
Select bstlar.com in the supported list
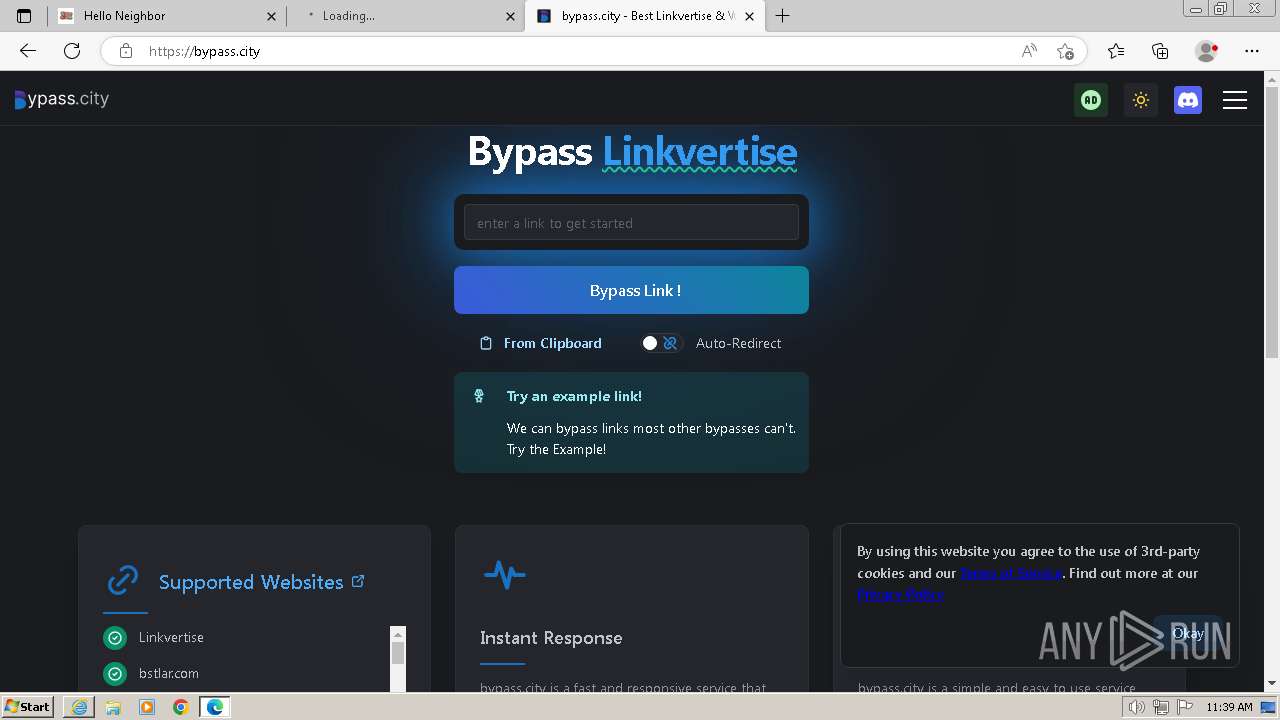coord(169,673)
